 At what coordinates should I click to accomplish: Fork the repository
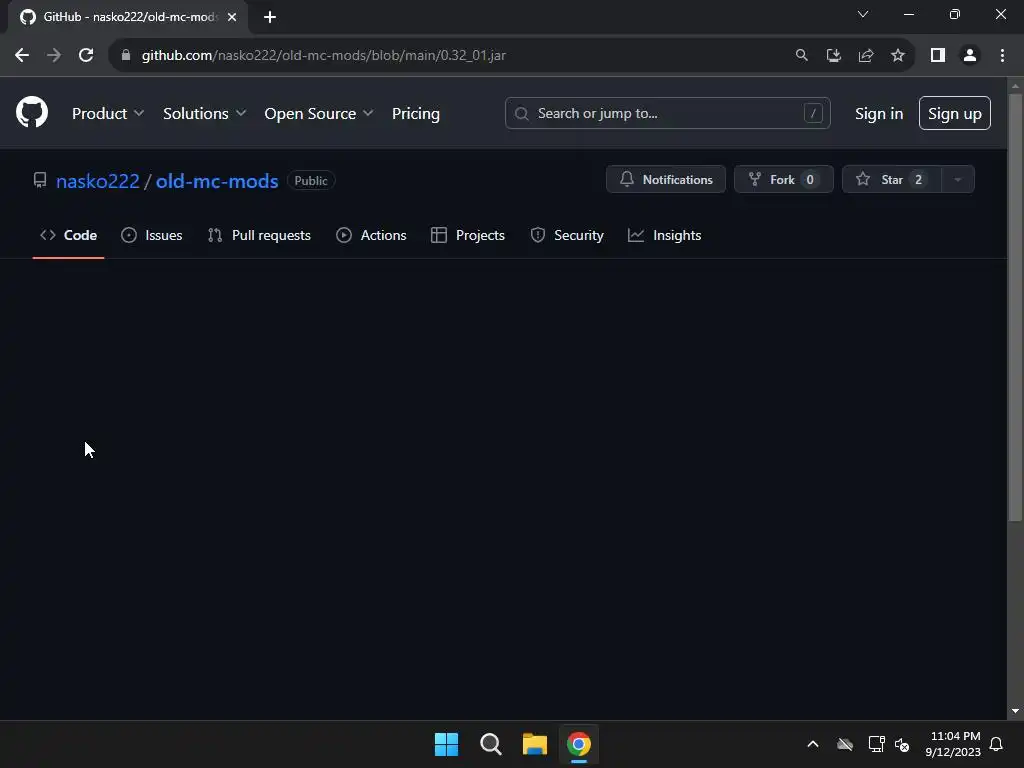[x=784, y=180]
